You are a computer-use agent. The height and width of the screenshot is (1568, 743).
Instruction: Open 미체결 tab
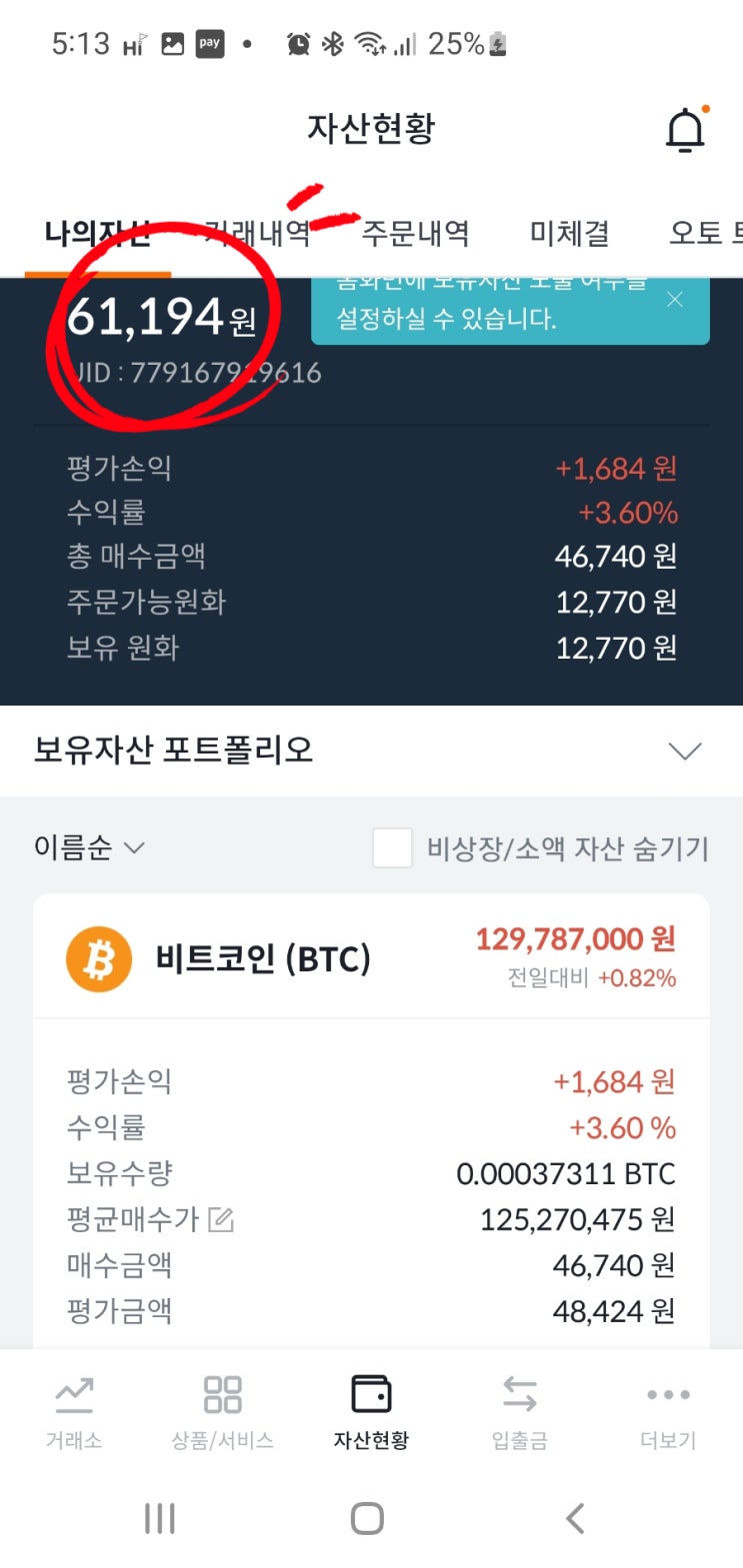tap(569, 234)
